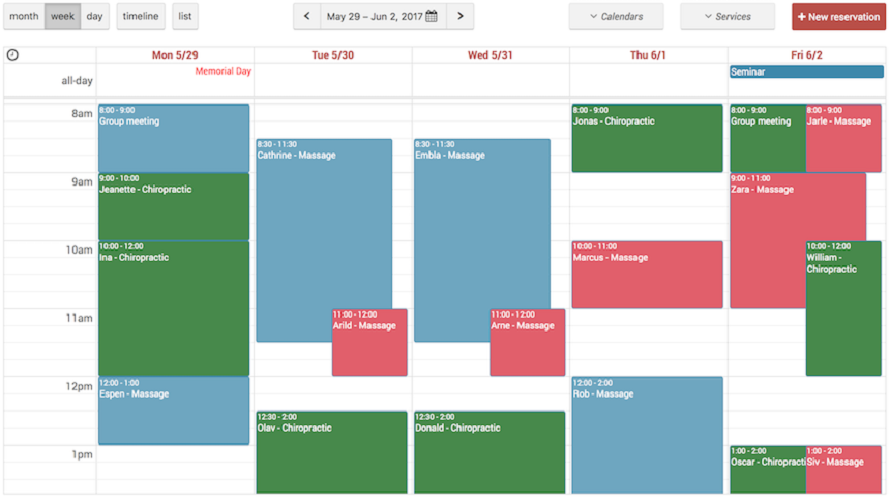Switch to day view

95,16
